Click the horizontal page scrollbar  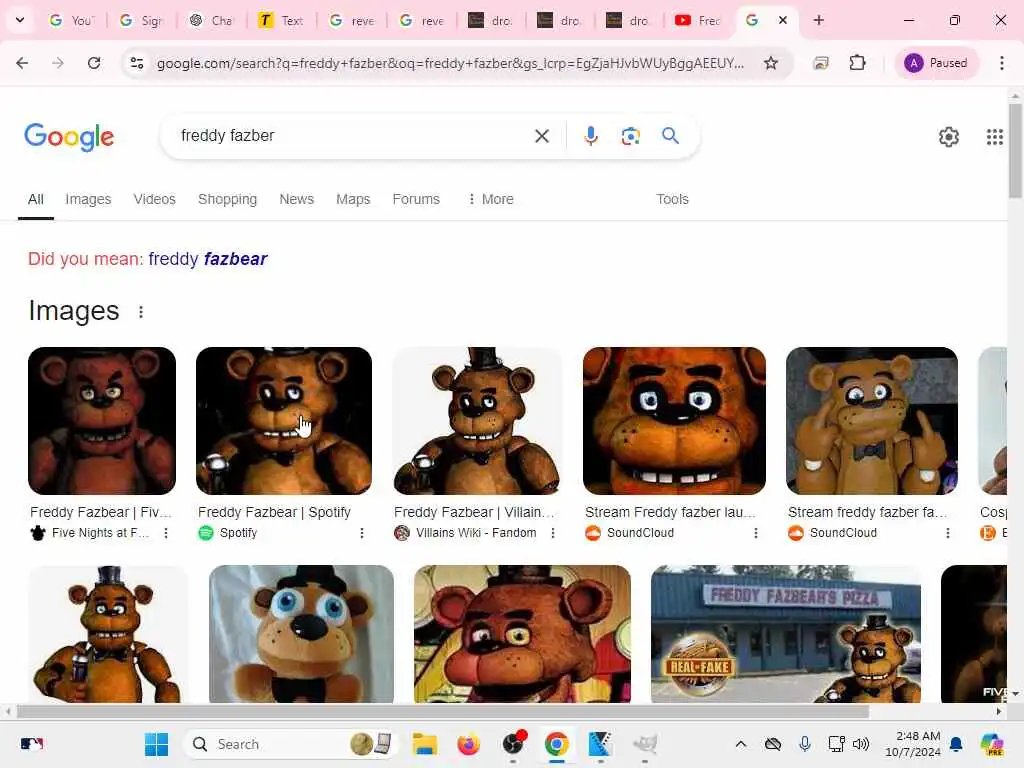(443, 711)
